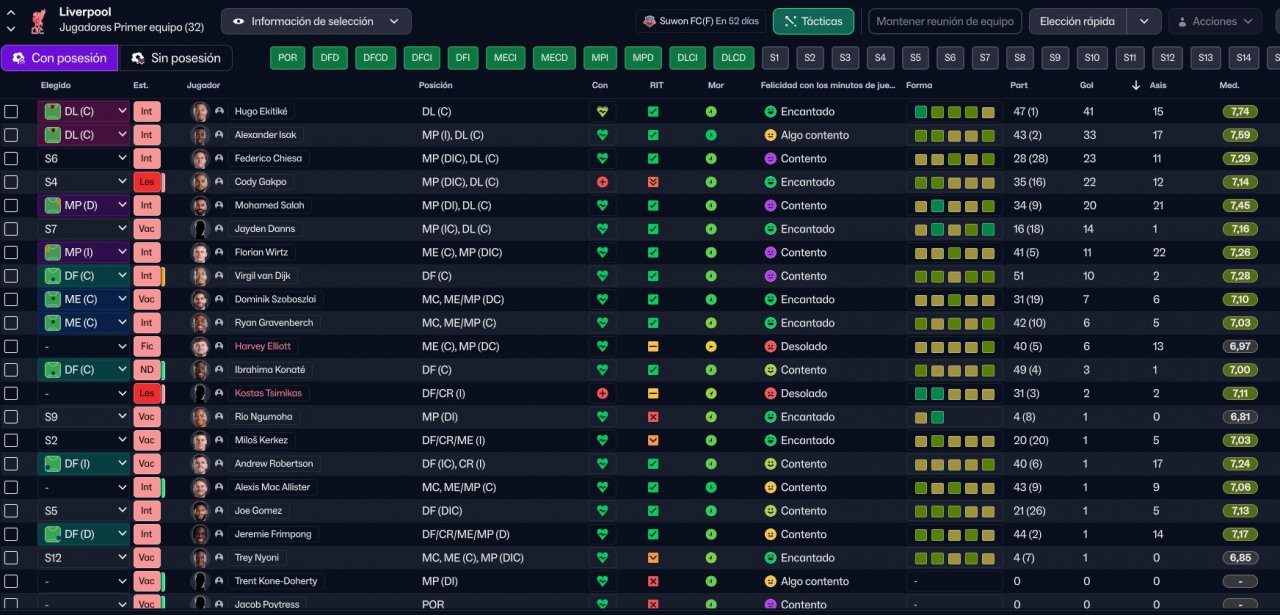Tick the checkbox for Trent Kone-Doherty

(11, 581)
